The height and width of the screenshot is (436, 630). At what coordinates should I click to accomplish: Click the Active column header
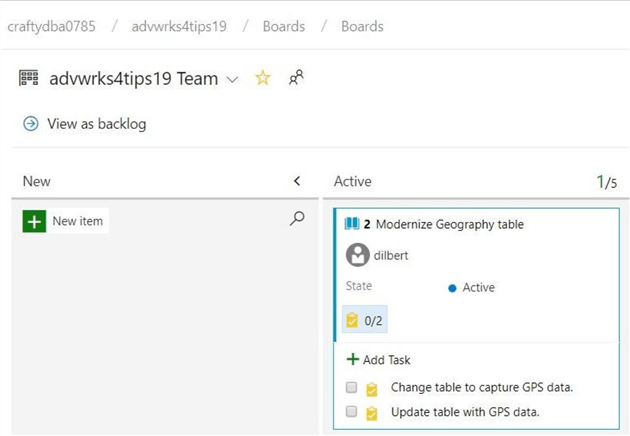pos(352,181)
